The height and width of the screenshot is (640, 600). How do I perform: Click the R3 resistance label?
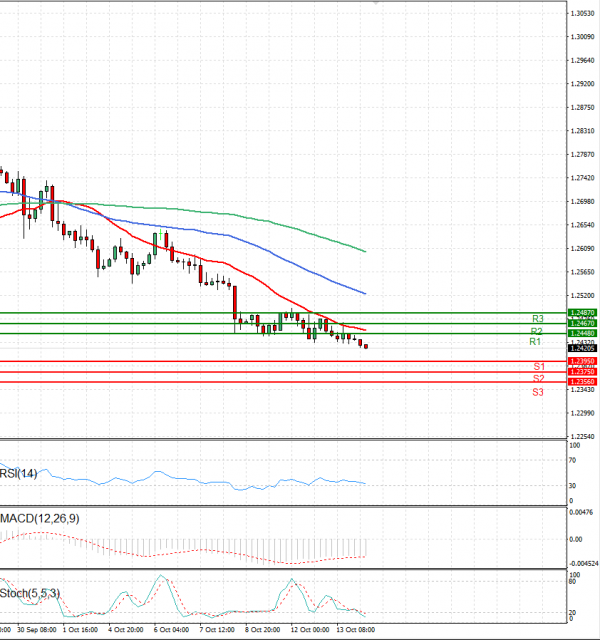(537, 319)
